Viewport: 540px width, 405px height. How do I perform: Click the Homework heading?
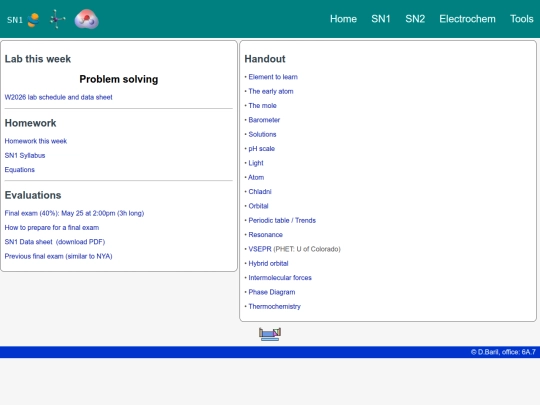coord(30,123)
